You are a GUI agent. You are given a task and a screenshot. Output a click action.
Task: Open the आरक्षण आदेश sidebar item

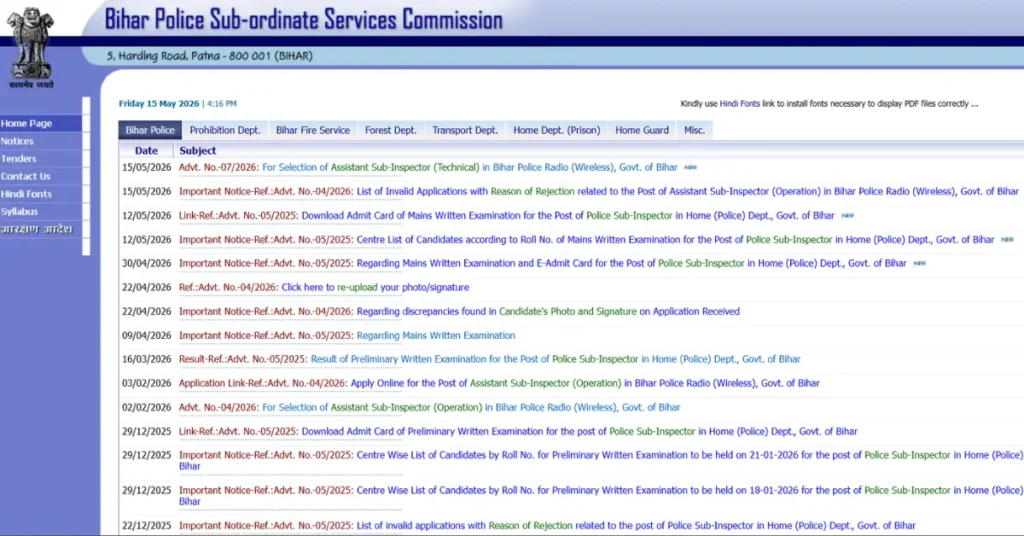click(x=37, y=229)
